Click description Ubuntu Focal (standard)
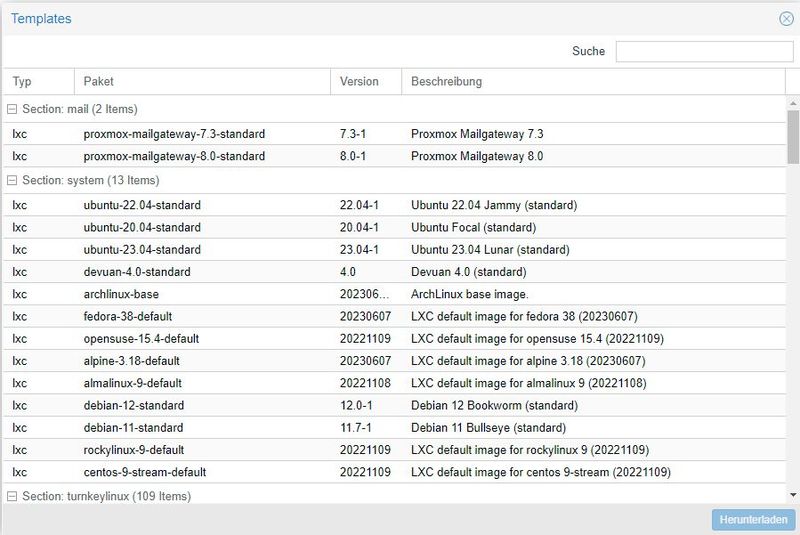This screenshot has width=800, height=535. [473, 227]
